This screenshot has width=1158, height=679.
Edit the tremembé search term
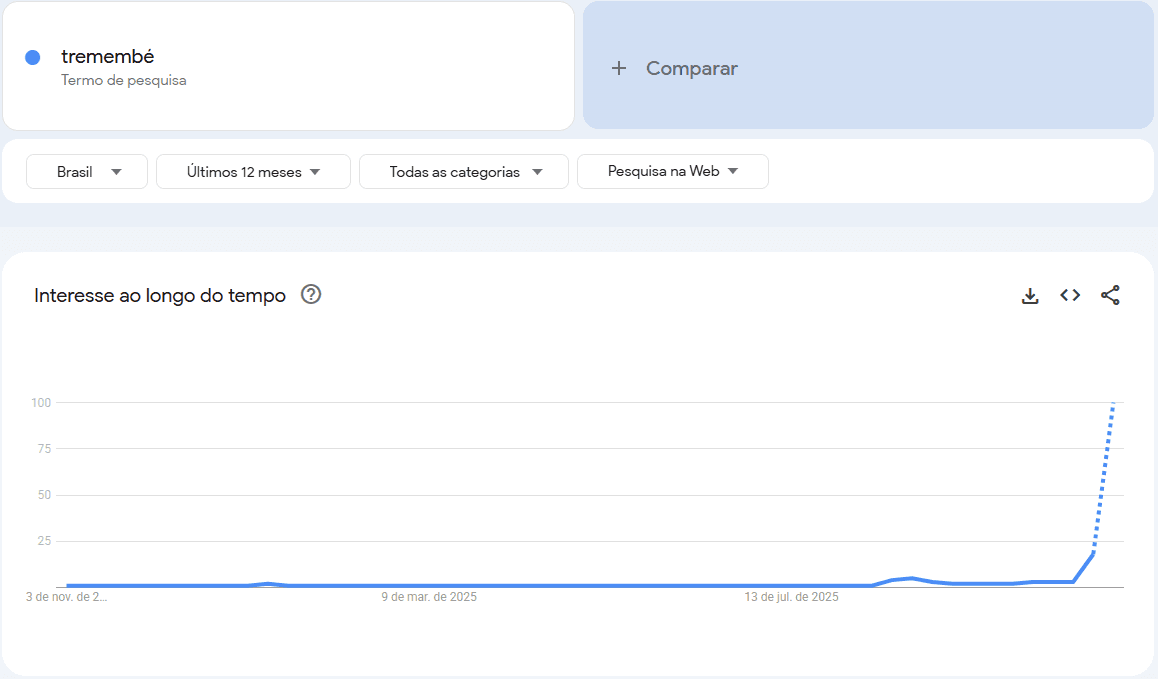pyautogui.click(x=108, y=57)
